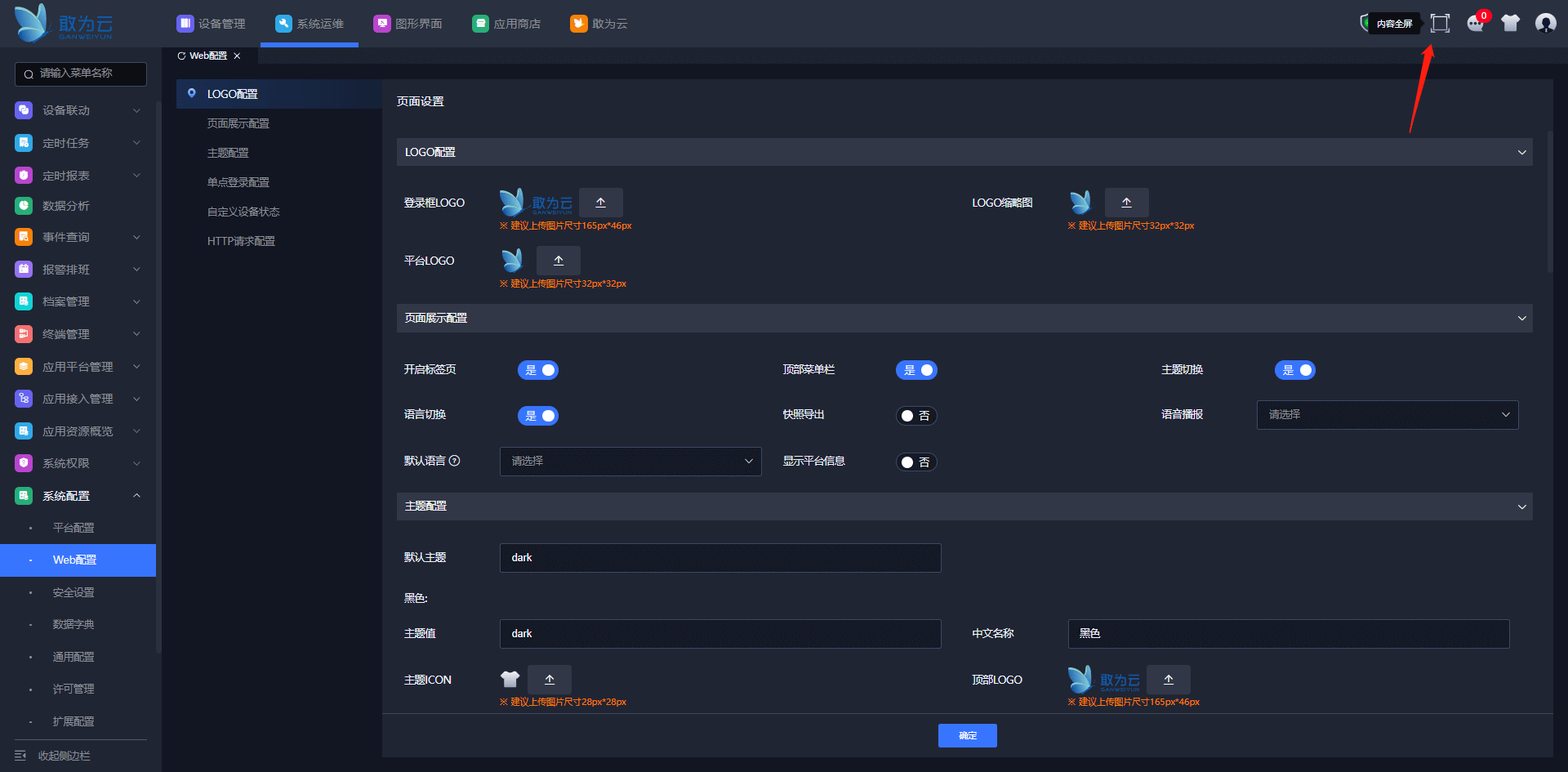This screenshot has width=1568, height=772.
Task: Open the voice broadcast dropdown
Action: click(x=1387, y=415)
